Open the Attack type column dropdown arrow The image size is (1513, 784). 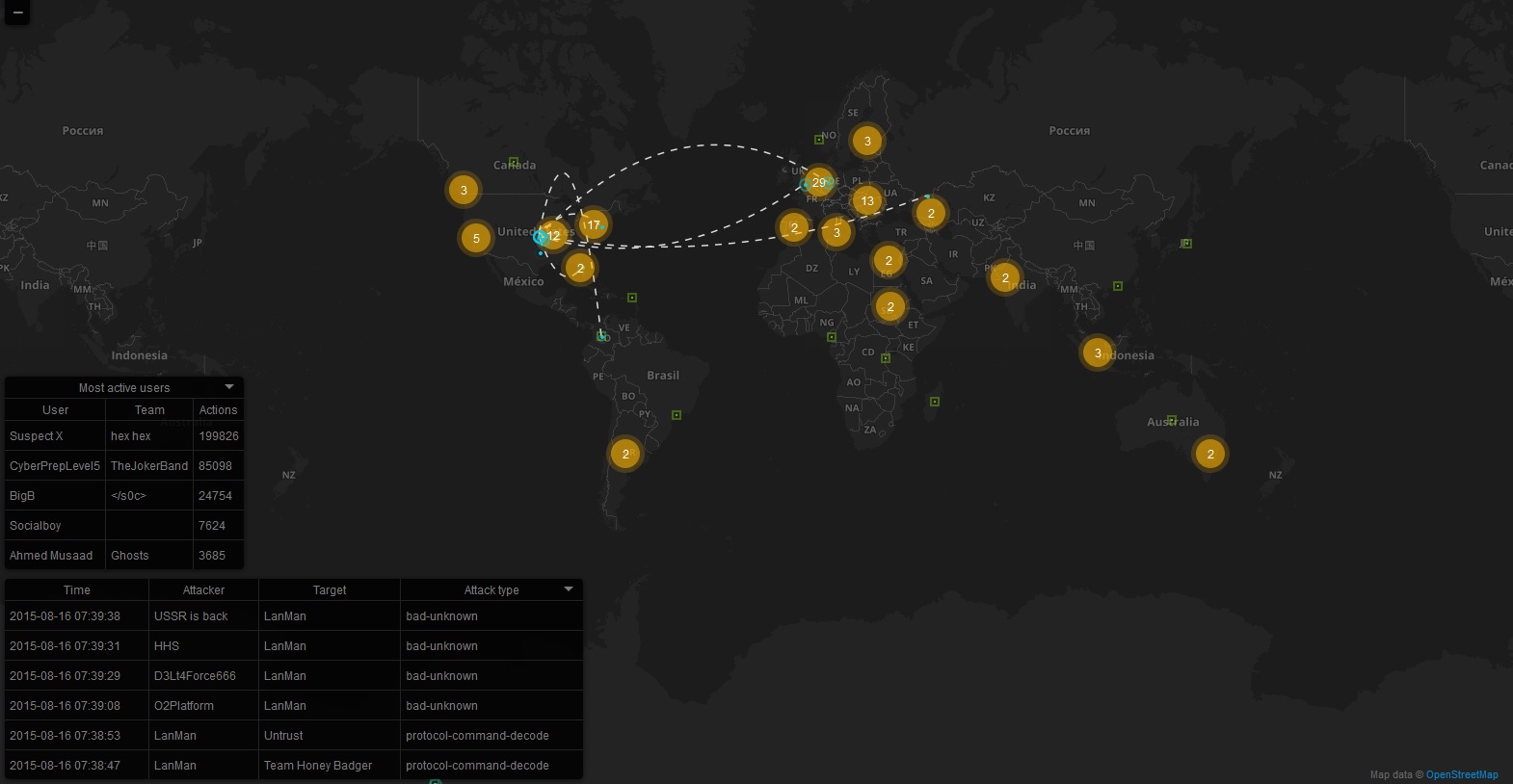click(569, 588)
